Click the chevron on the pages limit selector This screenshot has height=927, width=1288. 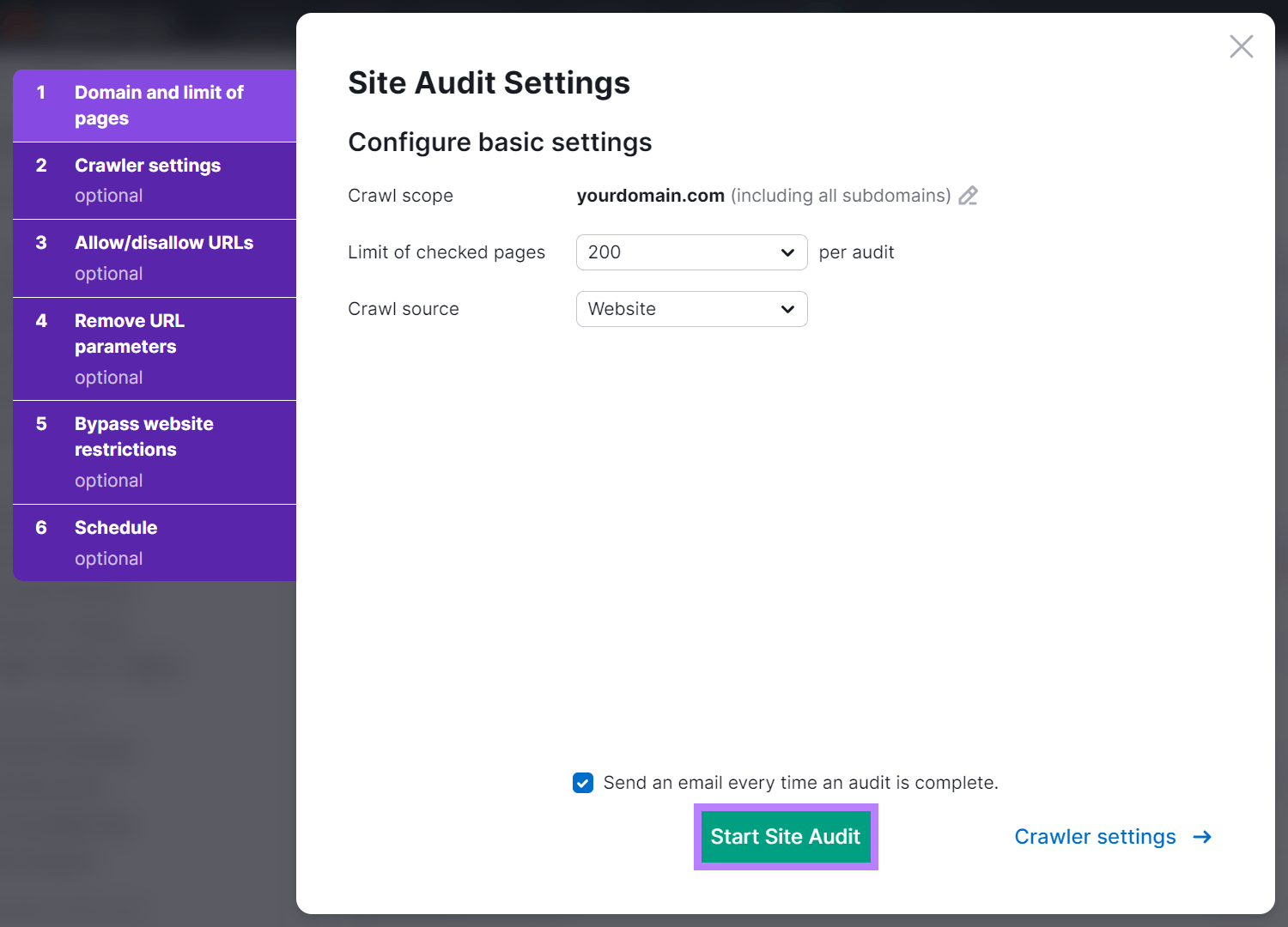787,252
